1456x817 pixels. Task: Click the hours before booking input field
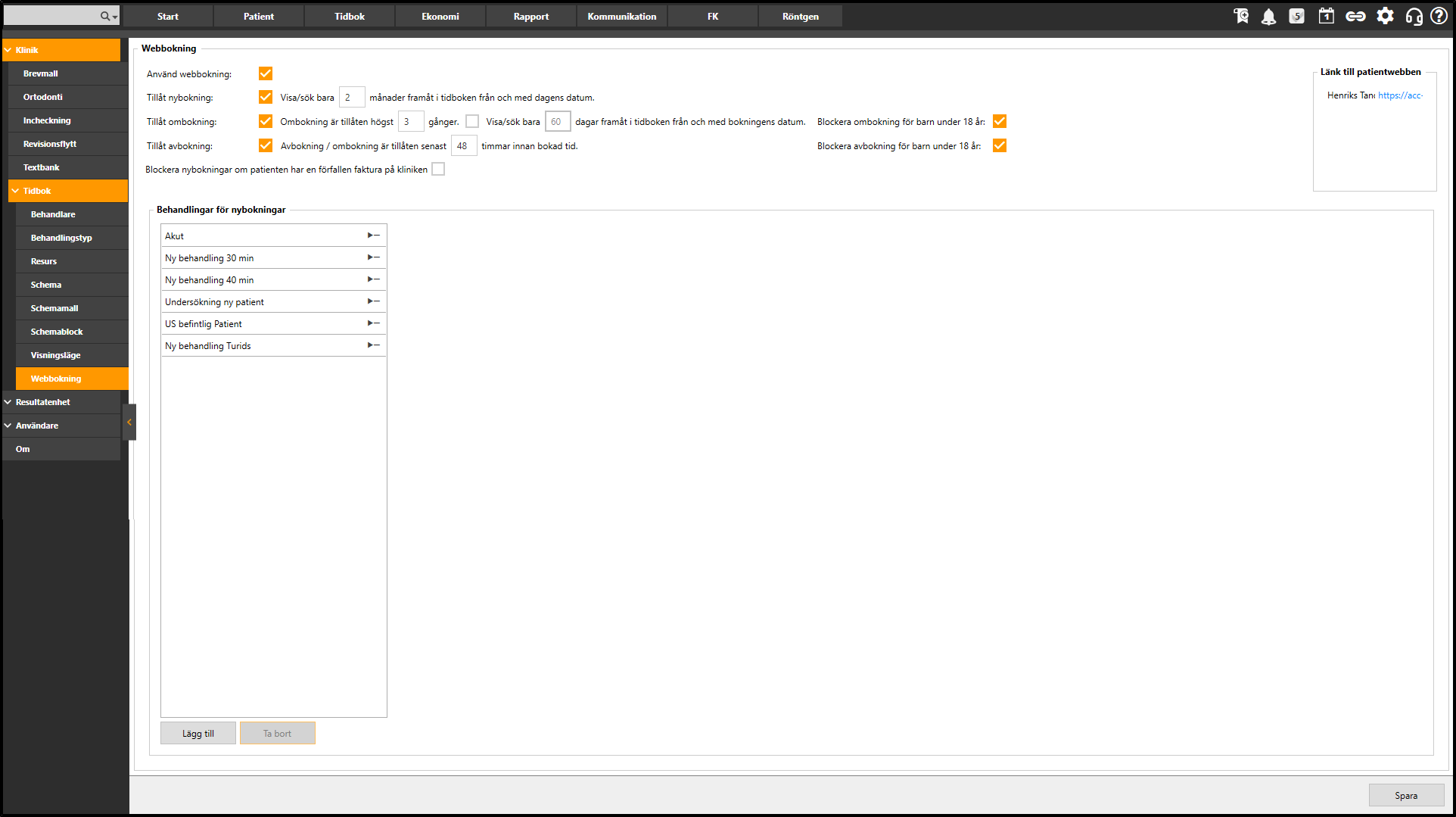click(464, 146)
